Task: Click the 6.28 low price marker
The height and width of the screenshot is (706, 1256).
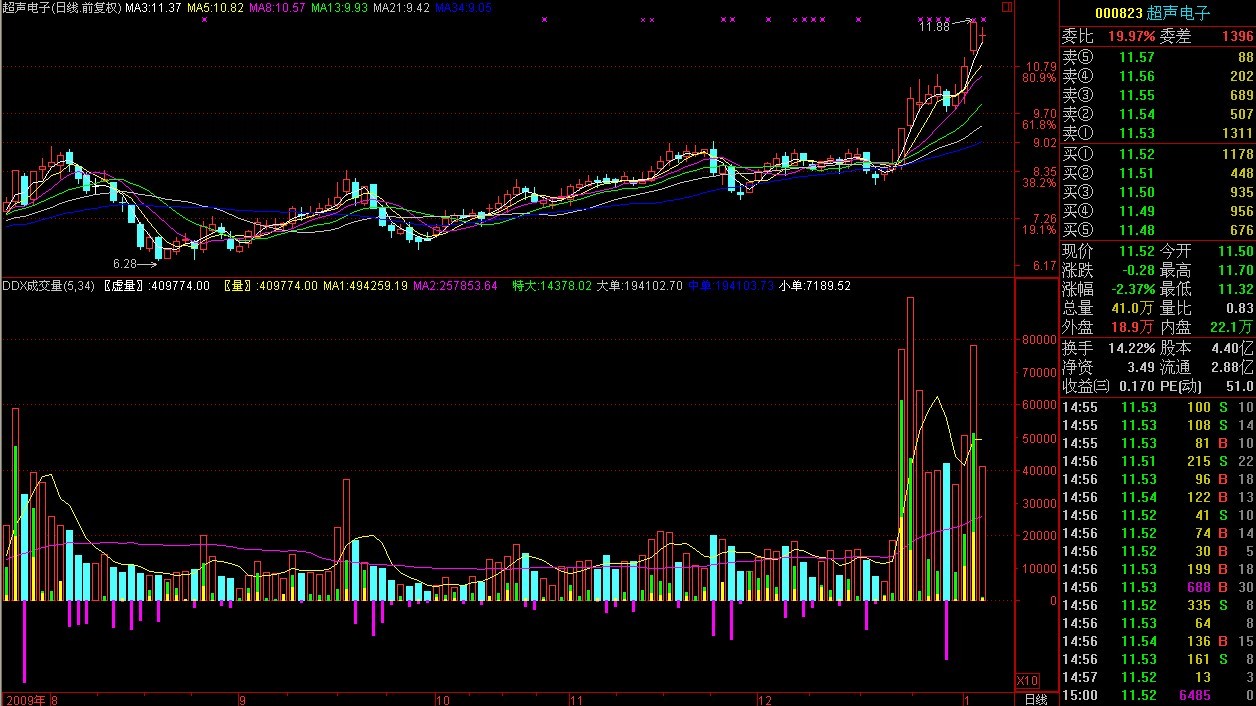Action: click(125, 264)
